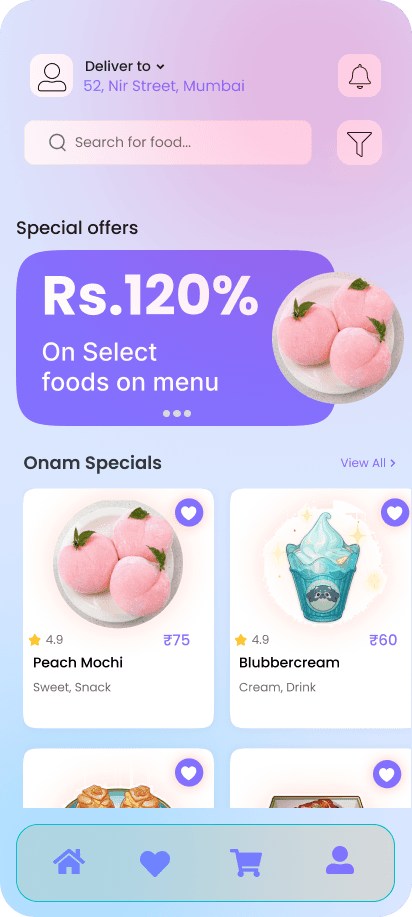Select the middle carousel dot on banner
This screenshot has height=917, width=412.
(x=177, y=413)
